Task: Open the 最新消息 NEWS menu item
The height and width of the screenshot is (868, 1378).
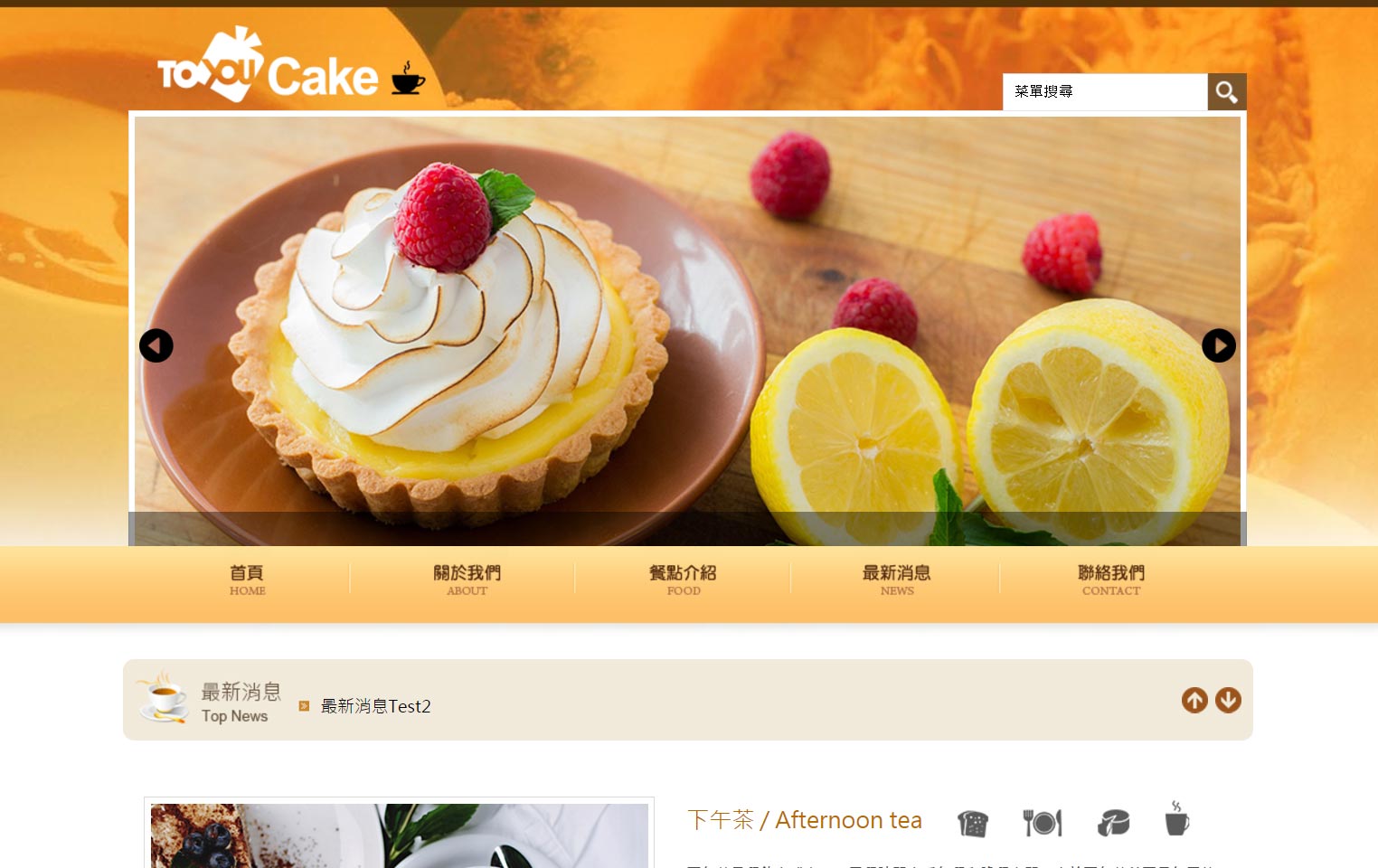Action: (896, 580)
